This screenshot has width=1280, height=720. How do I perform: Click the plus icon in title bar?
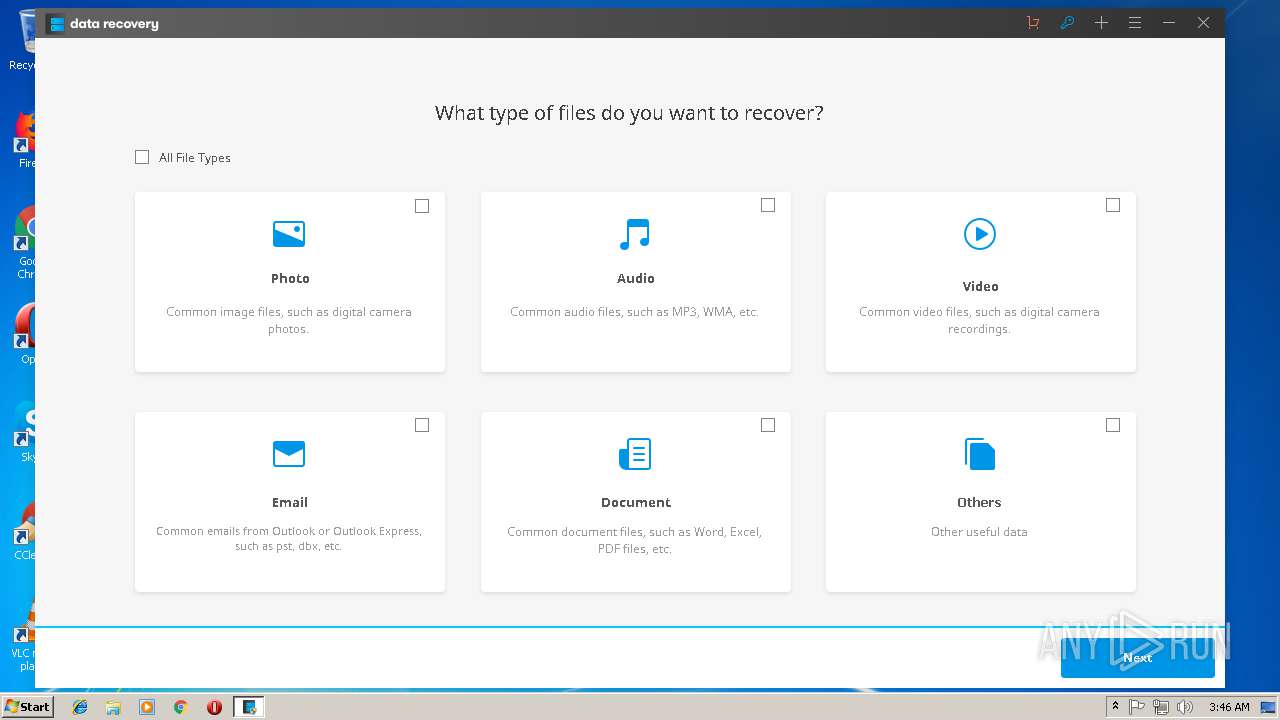pos(1101,23)
